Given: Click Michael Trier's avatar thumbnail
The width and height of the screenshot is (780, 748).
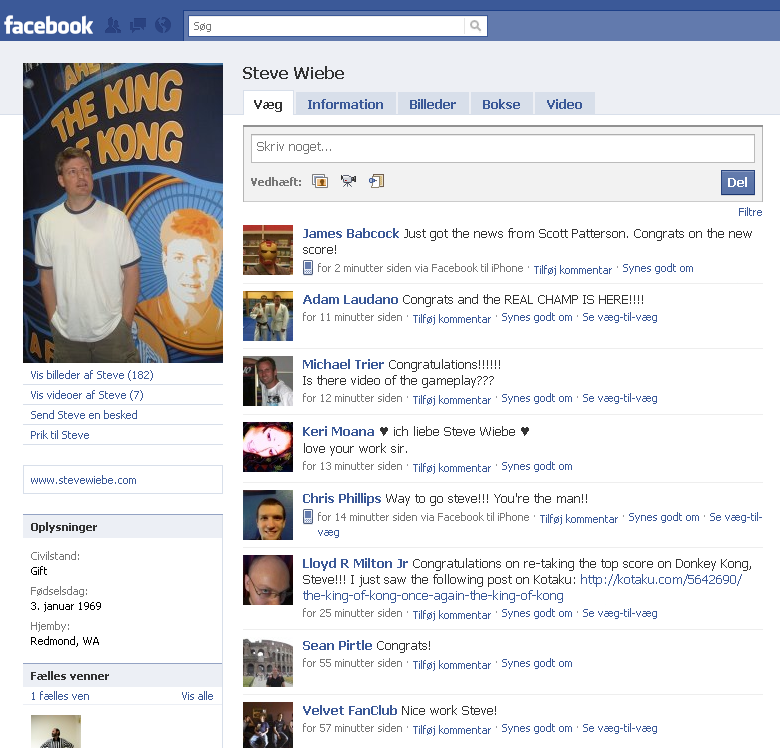Looking at the screenshot, I should (268, 381).
